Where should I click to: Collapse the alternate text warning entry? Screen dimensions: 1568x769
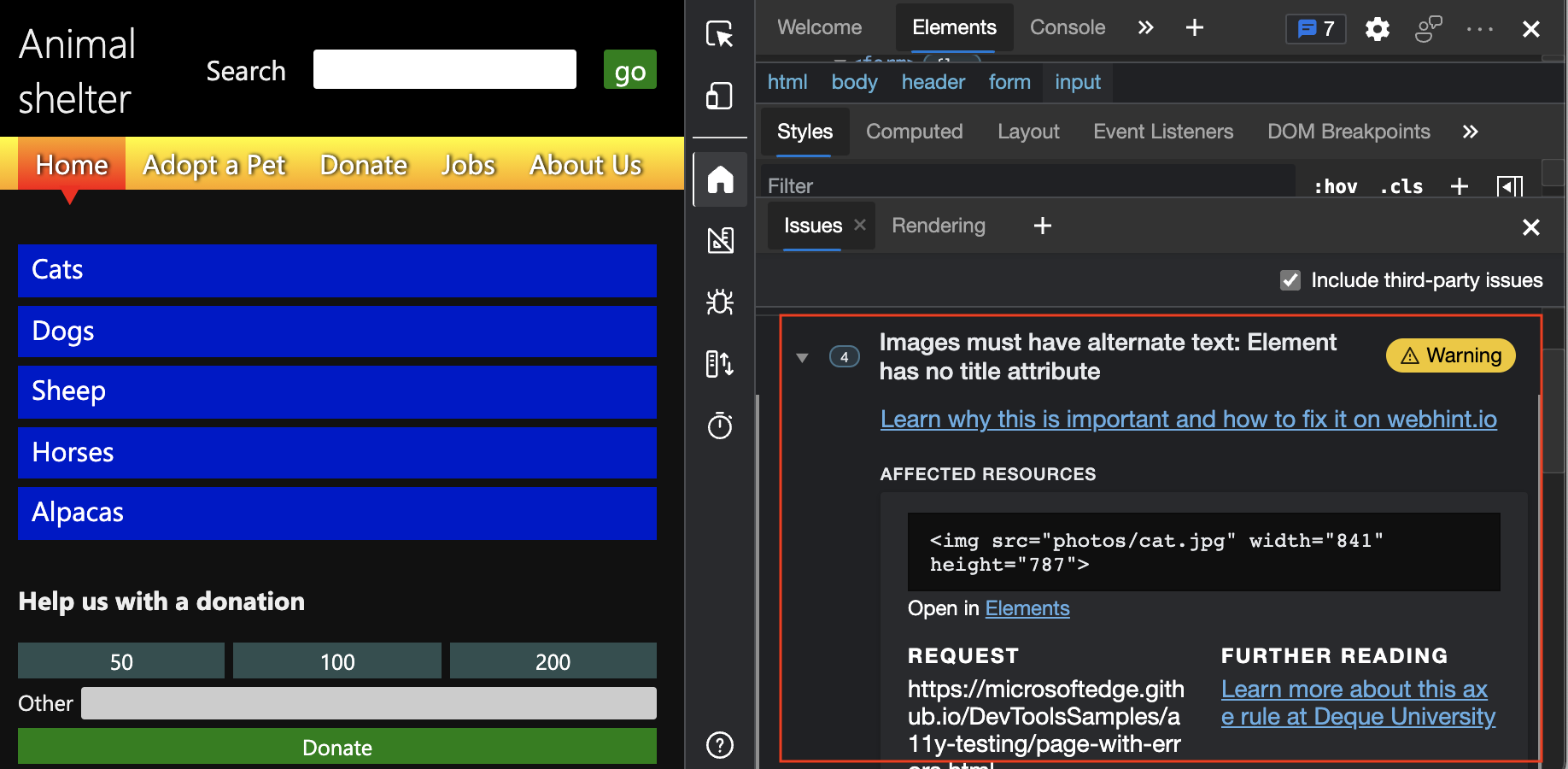[x=802, y=358]
